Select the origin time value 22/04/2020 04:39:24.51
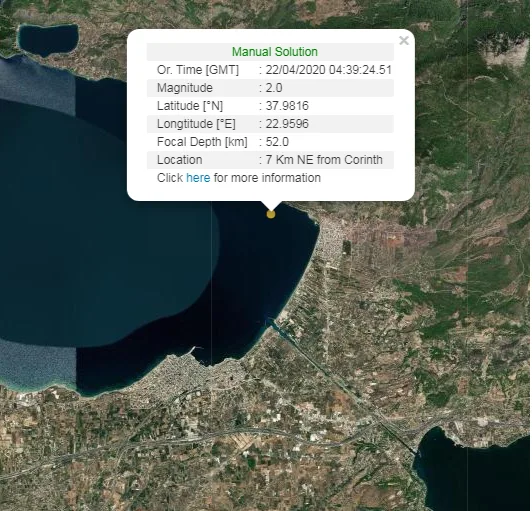Screen dimensions: 532x511 pos(328,70)
